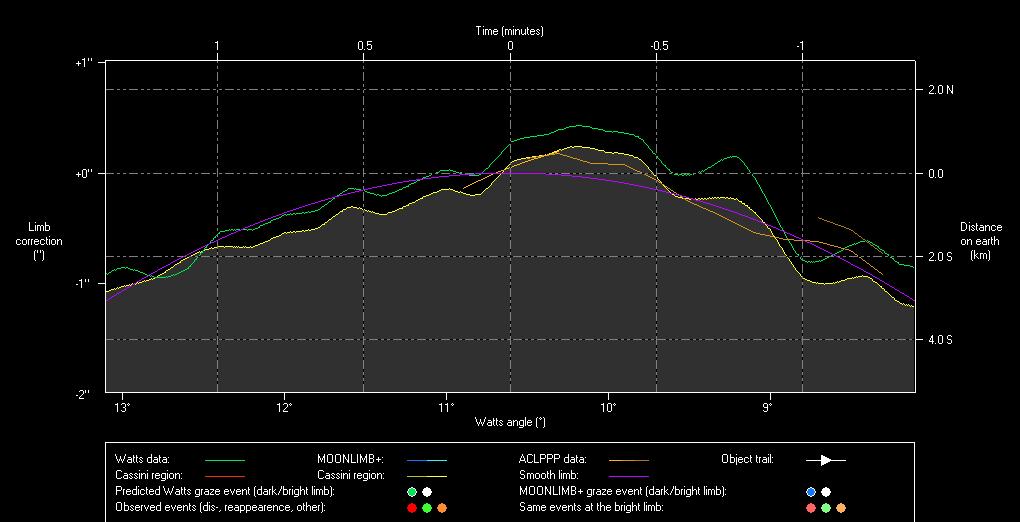
Task: Click the green Watts data line sample
Action: click(x=224, y=460)
